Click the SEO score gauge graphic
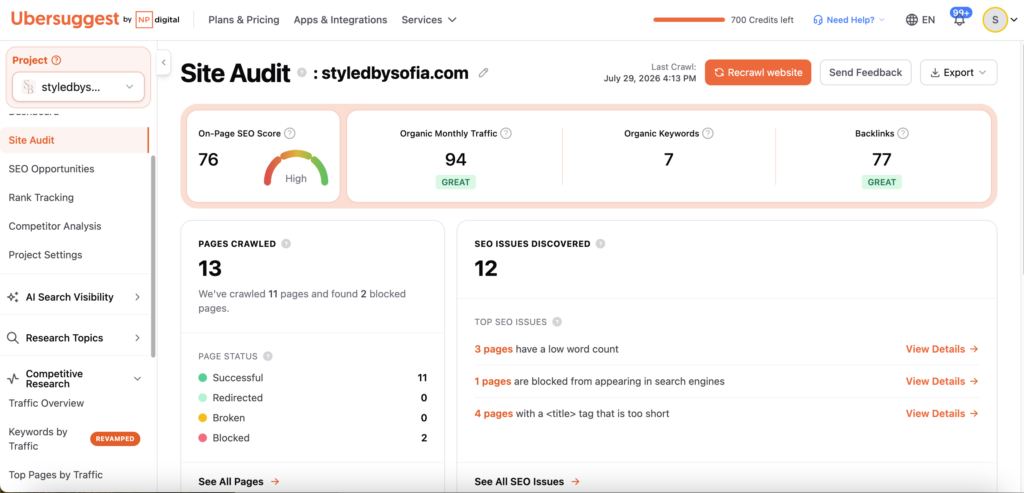Screen dimensions: 1024x493 coord(296,168)
